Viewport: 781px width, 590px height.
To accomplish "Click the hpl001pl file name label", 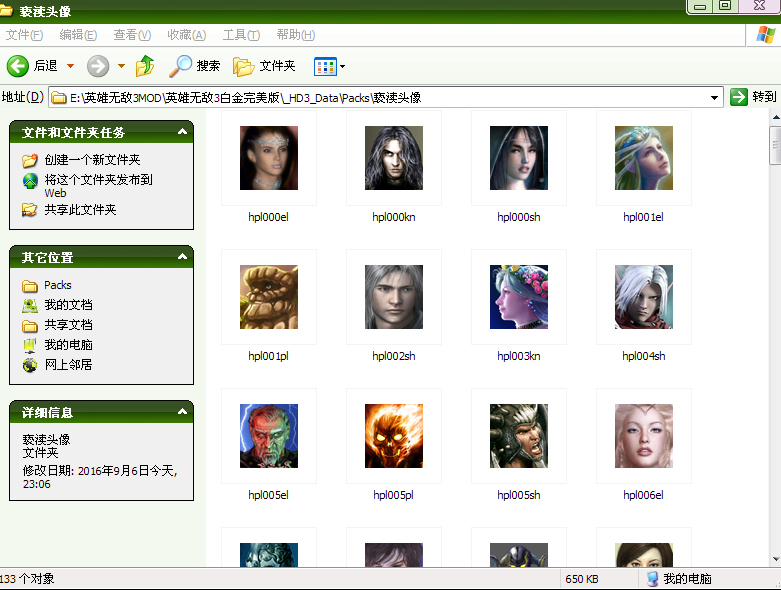I will click(x=268, y=356).
